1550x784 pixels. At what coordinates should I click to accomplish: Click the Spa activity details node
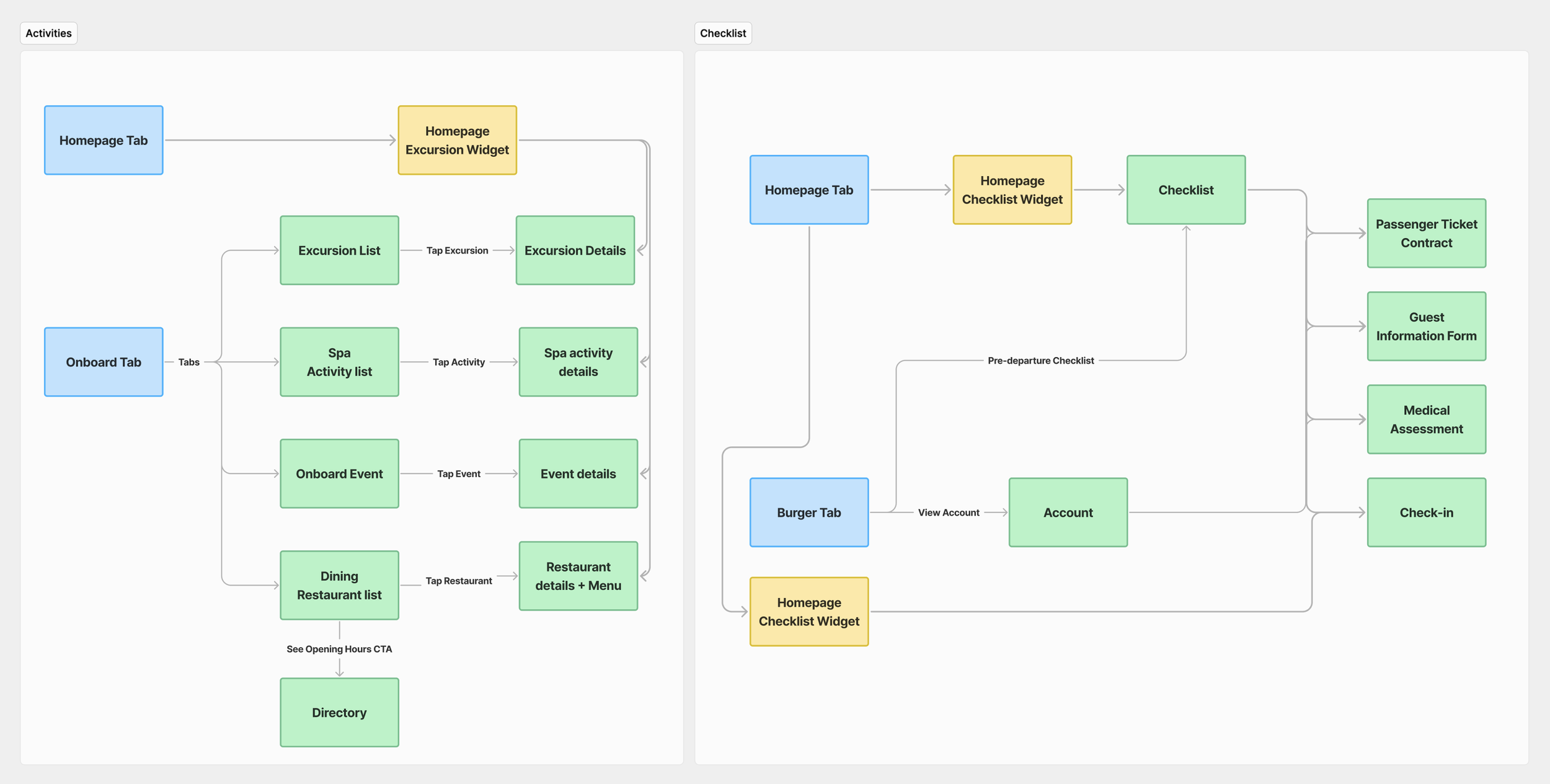[x=578, y=362]
